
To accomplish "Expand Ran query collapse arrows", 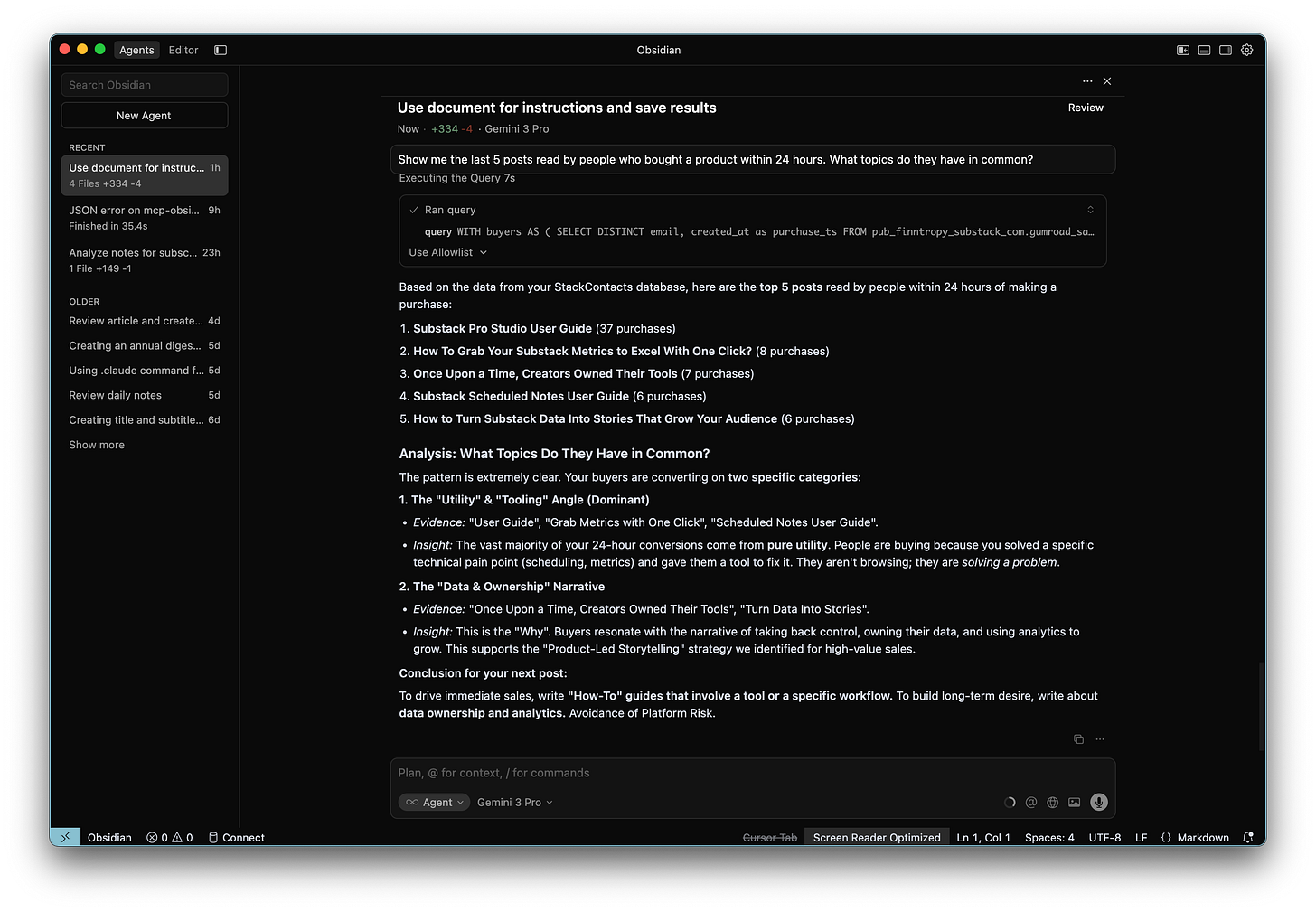I will (1090, 210).
